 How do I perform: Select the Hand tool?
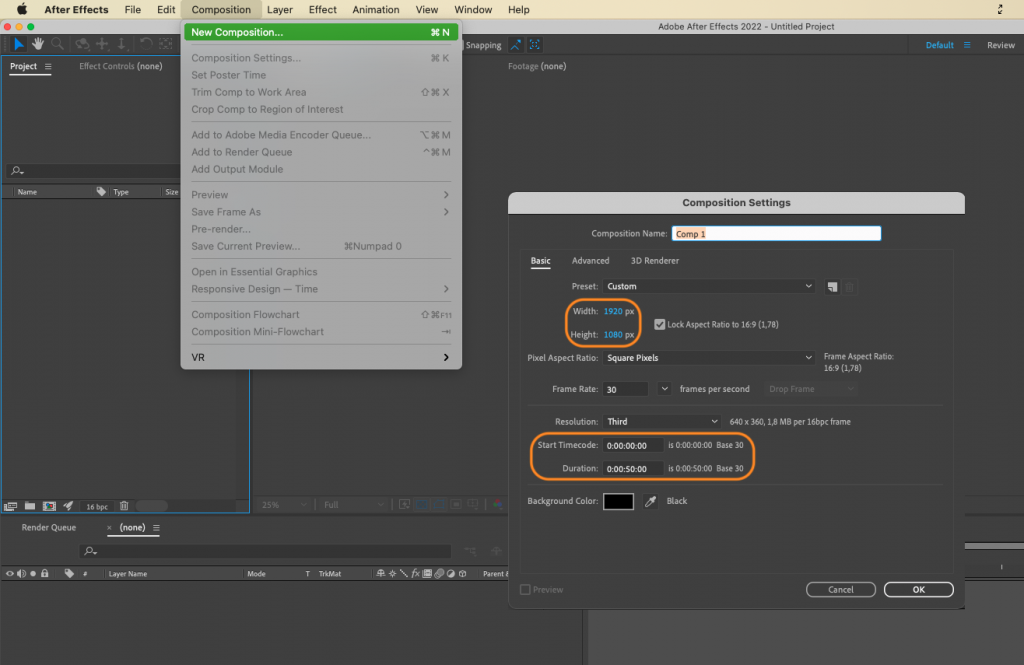click(38, 44)
